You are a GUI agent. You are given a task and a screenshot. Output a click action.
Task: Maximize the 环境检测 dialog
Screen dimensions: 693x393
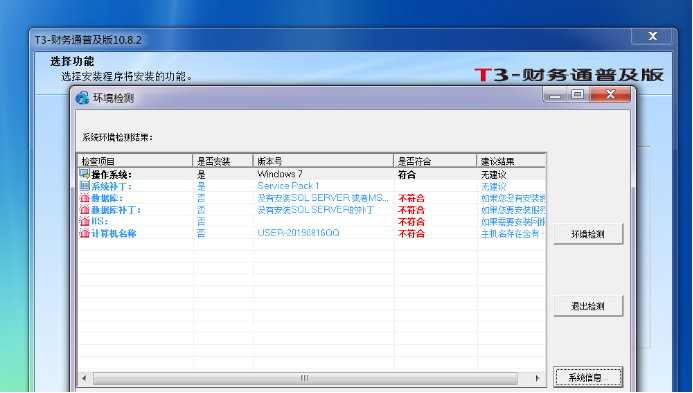coord(578,94)
